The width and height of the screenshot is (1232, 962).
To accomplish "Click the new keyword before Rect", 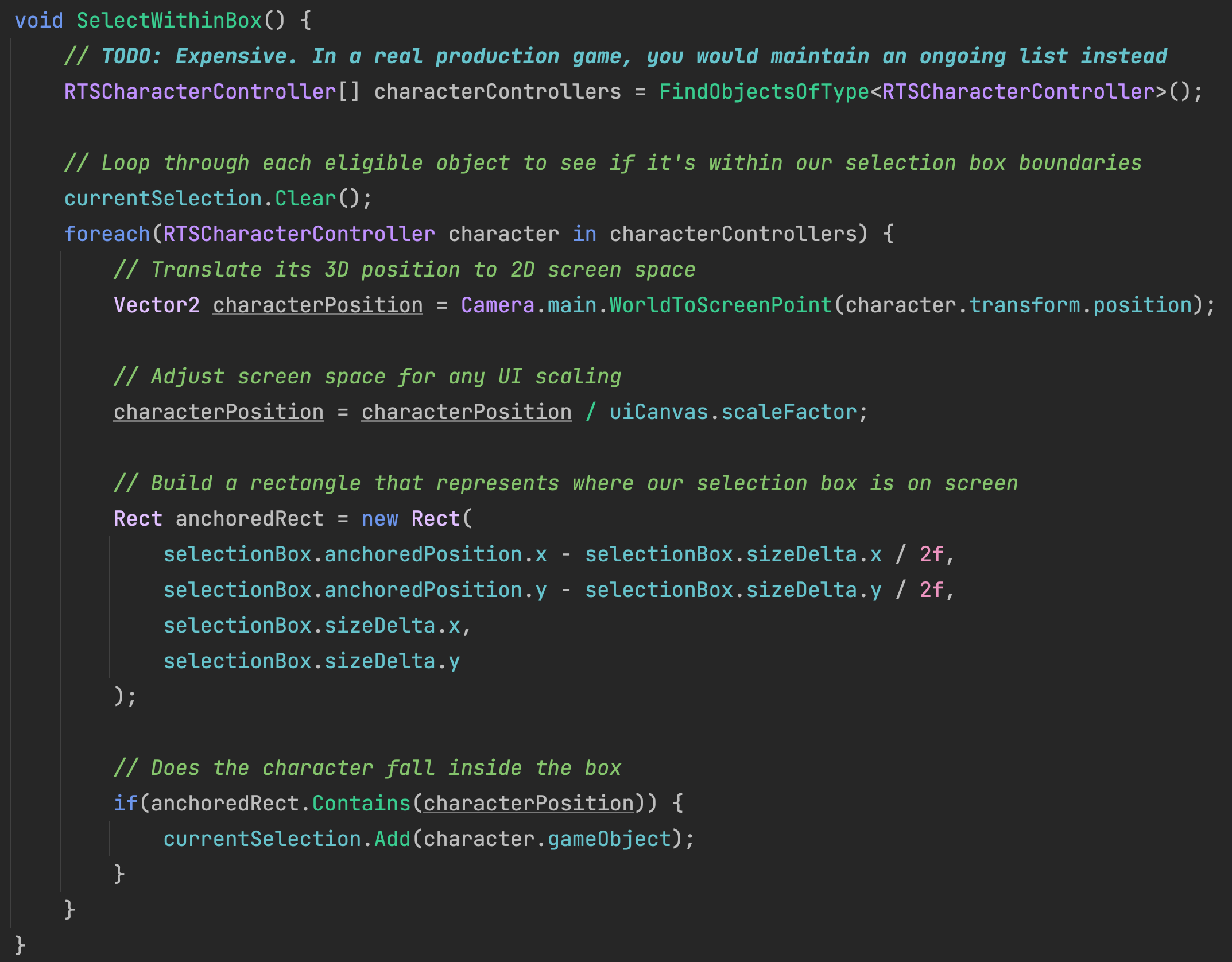I will coord(379,519).
